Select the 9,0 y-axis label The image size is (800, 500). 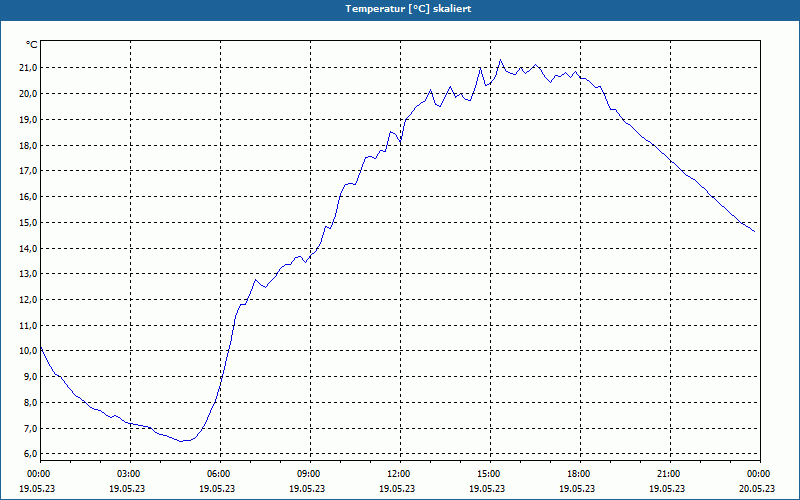click(x=30, y=377)
